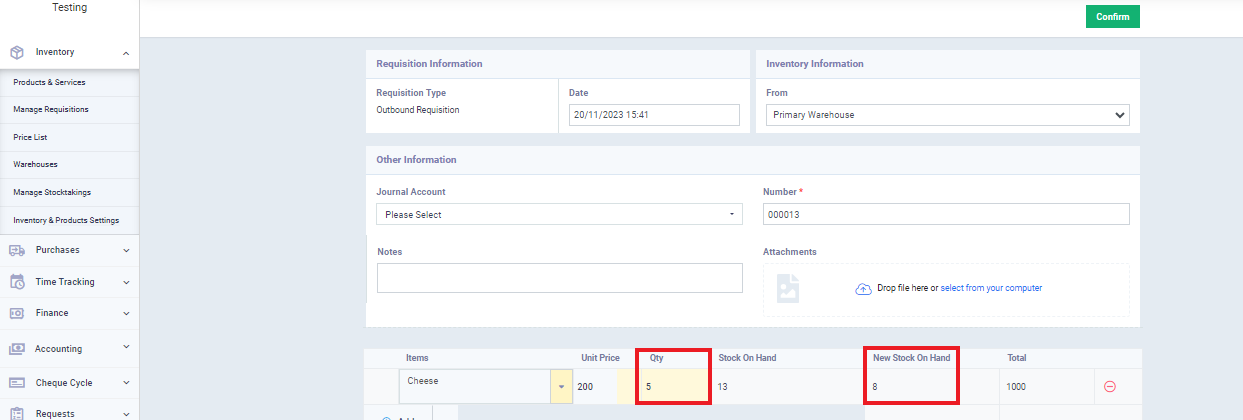Open Inventory & Products Settings

coord(66,220)
